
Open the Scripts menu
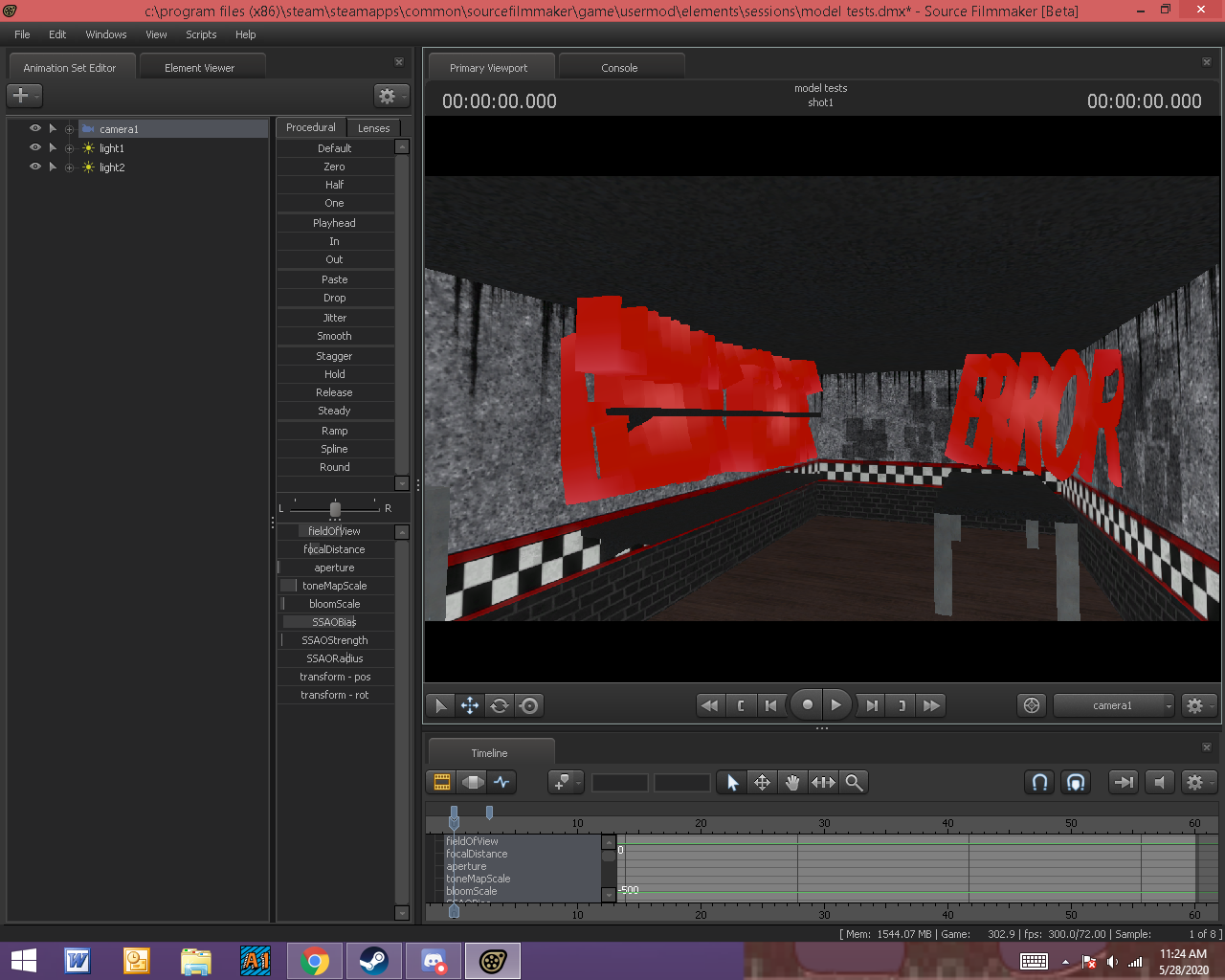pyautogui.click(x=201, y=34)
